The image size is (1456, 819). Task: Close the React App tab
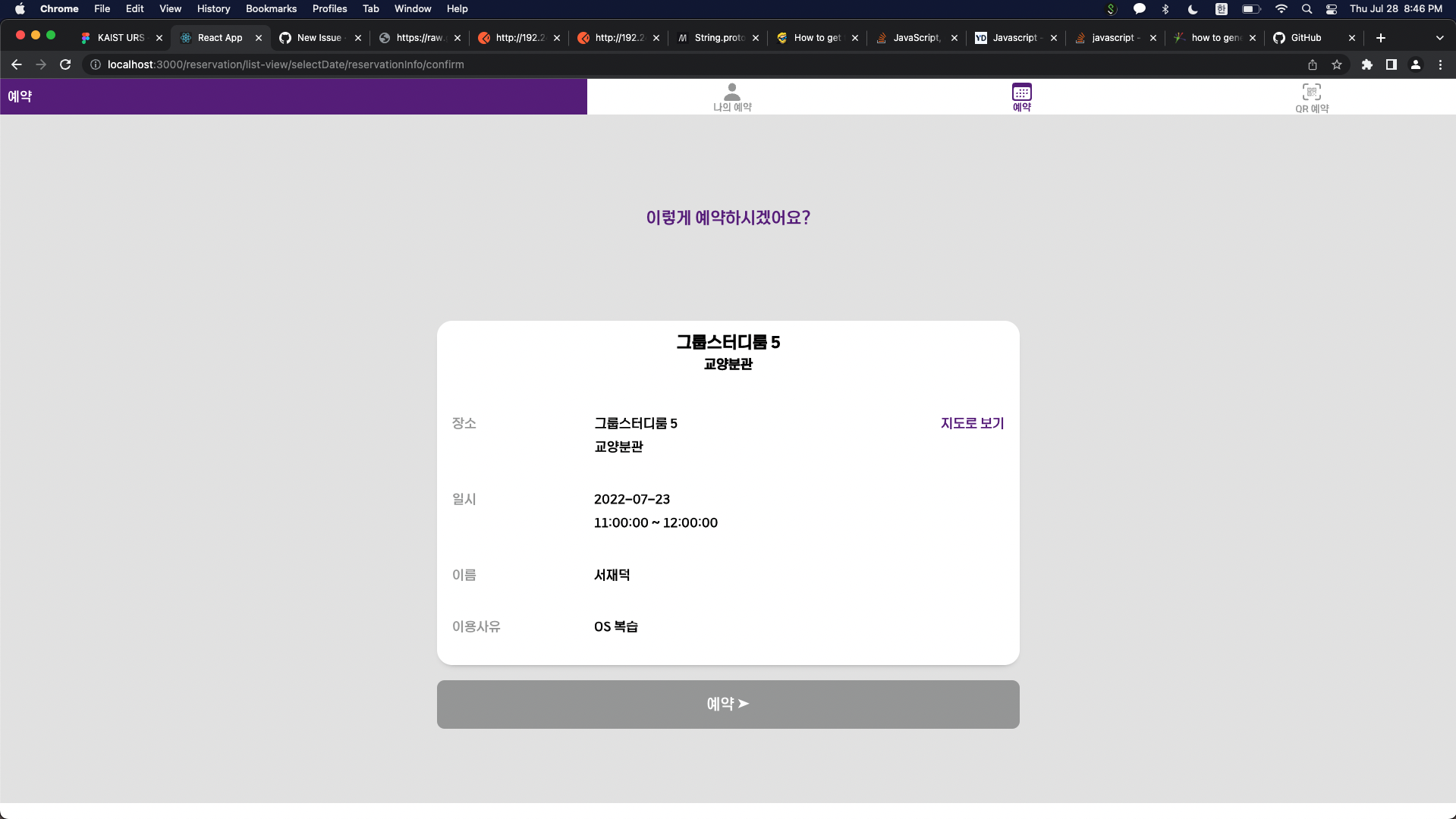[x=259, y=38]
